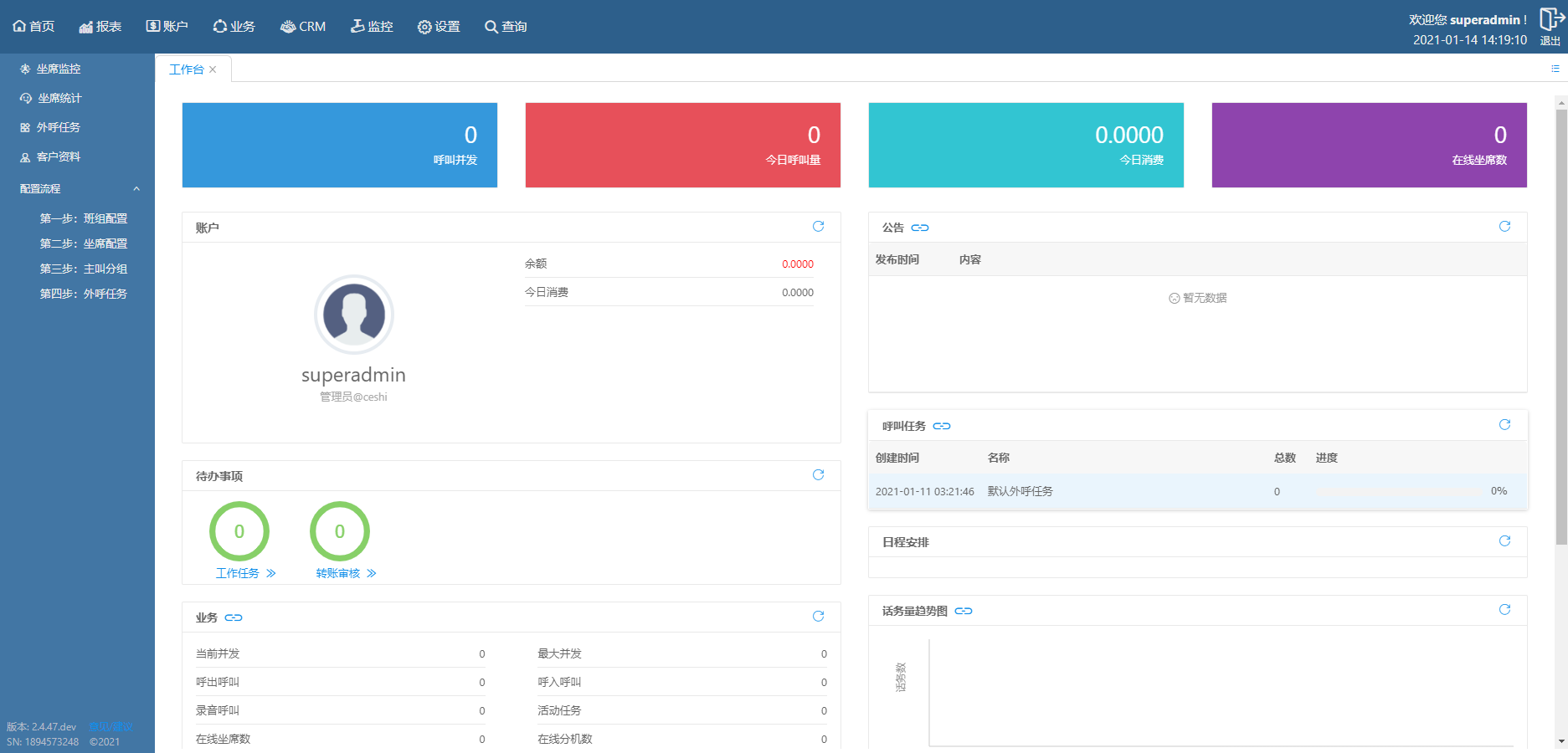The image size is (1568, 753).
Task: Open the CRM top menu
Action: tap(303, 27)
